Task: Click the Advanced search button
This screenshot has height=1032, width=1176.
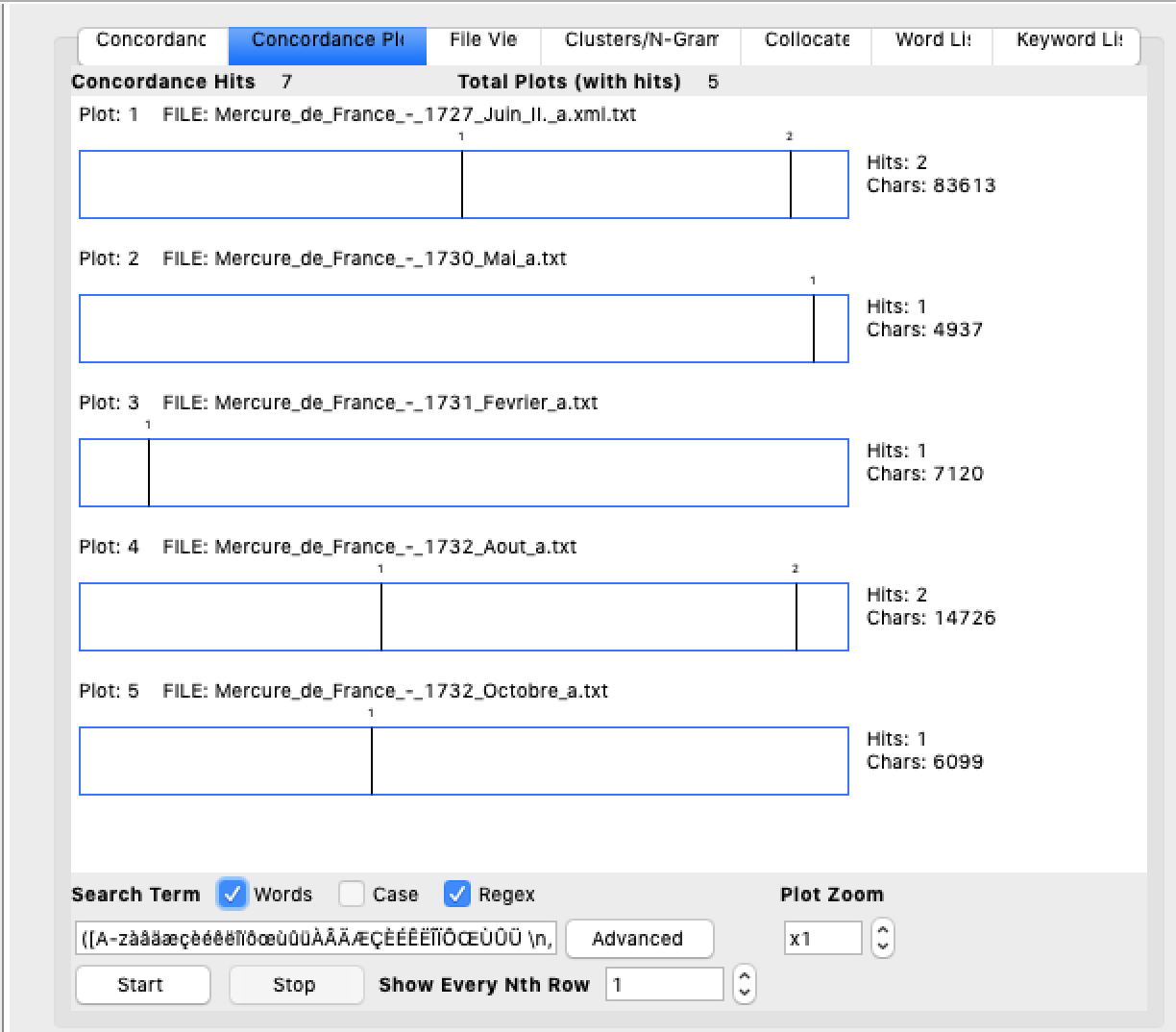Action: 639,939
